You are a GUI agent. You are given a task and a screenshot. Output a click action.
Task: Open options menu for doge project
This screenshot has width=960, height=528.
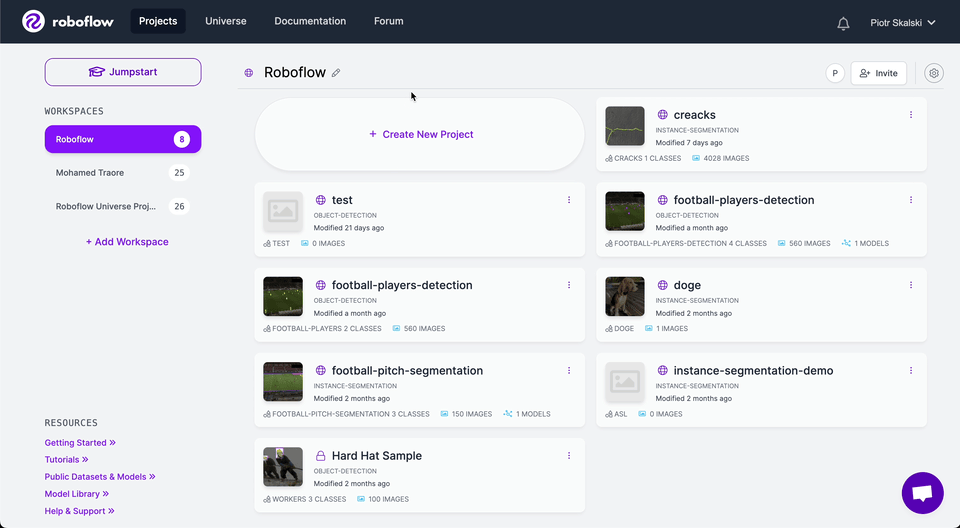[x=911, y=285]
